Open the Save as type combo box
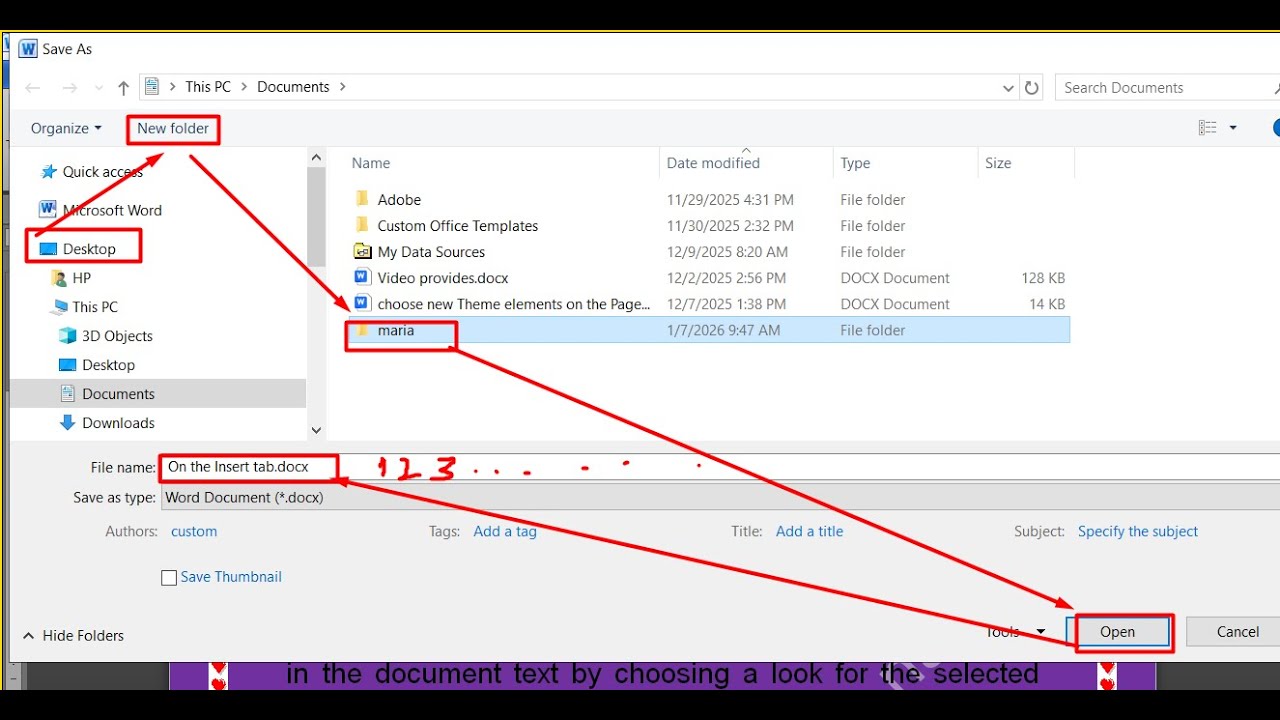 tap(720, 497)
